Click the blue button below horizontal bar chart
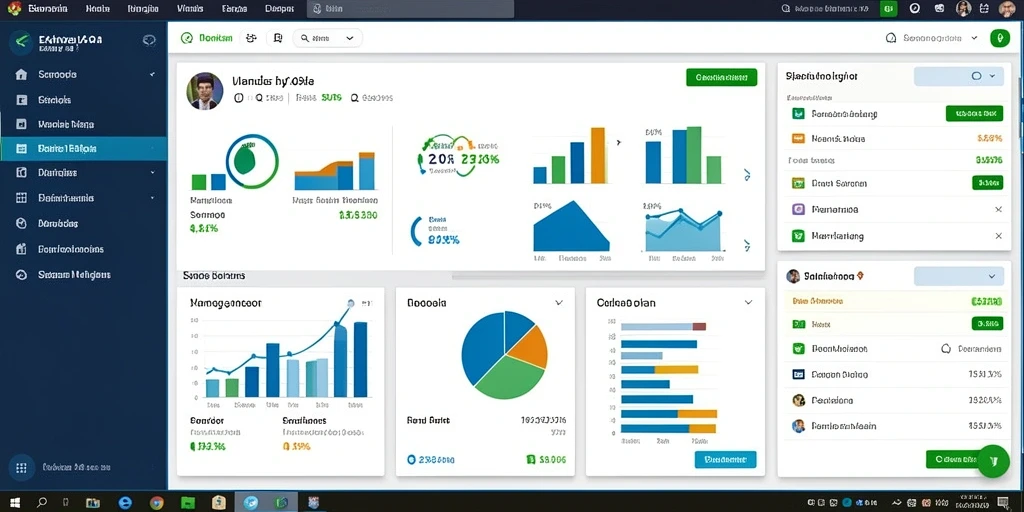The height and width of the screenshot is (512, 1024). (x=726, y=459)
